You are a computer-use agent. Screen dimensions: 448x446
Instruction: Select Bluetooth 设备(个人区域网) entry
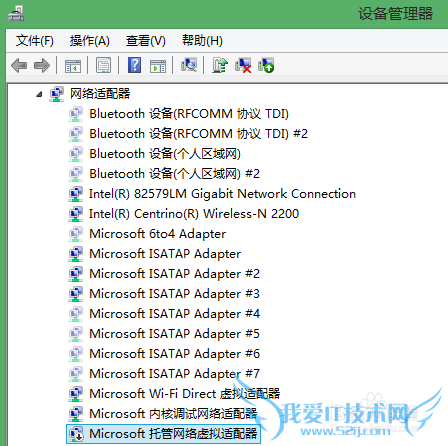pyautogui.click(x=165, y=154)
